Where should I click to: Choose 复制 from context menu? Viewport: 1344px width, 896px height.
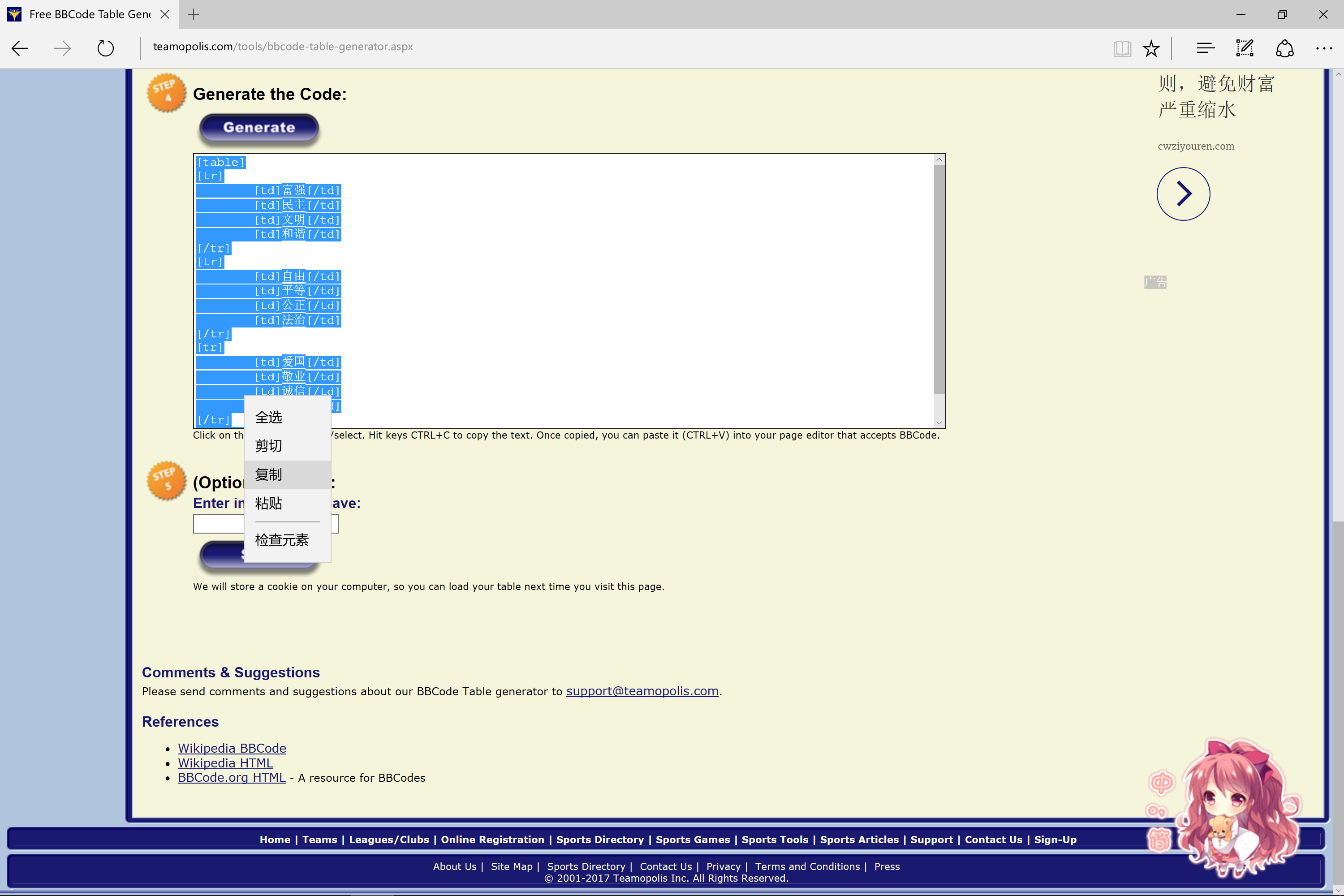coord(268,474)
